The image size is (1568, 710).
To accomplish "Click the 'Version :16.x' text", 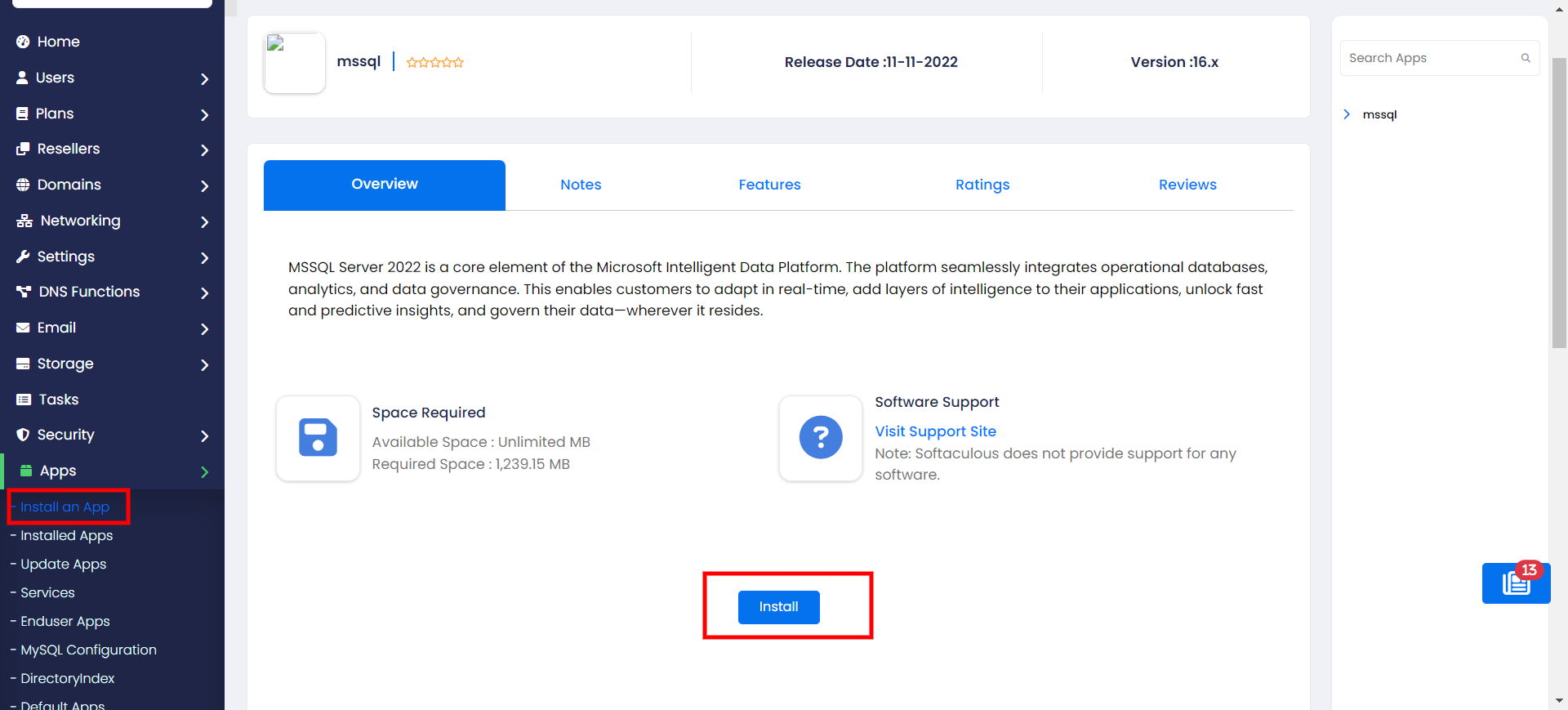I will pyautogui.click(x=1174, y=62).
